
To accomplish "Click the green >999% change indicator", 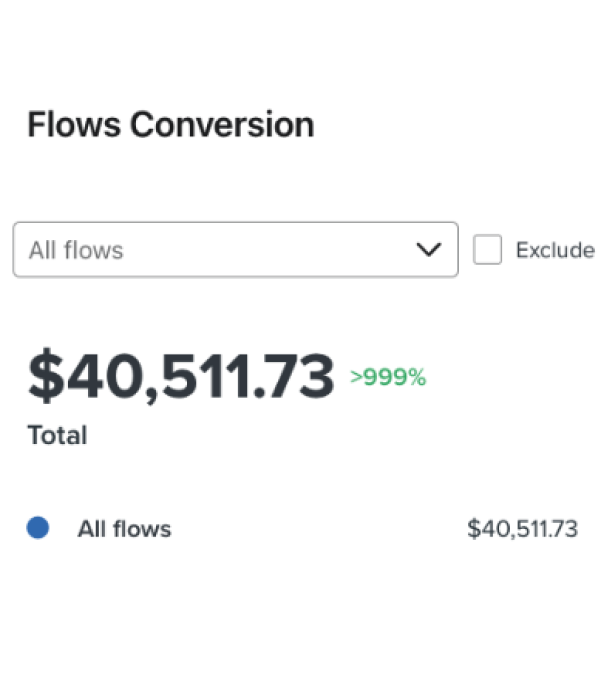I will pos(388,377).
